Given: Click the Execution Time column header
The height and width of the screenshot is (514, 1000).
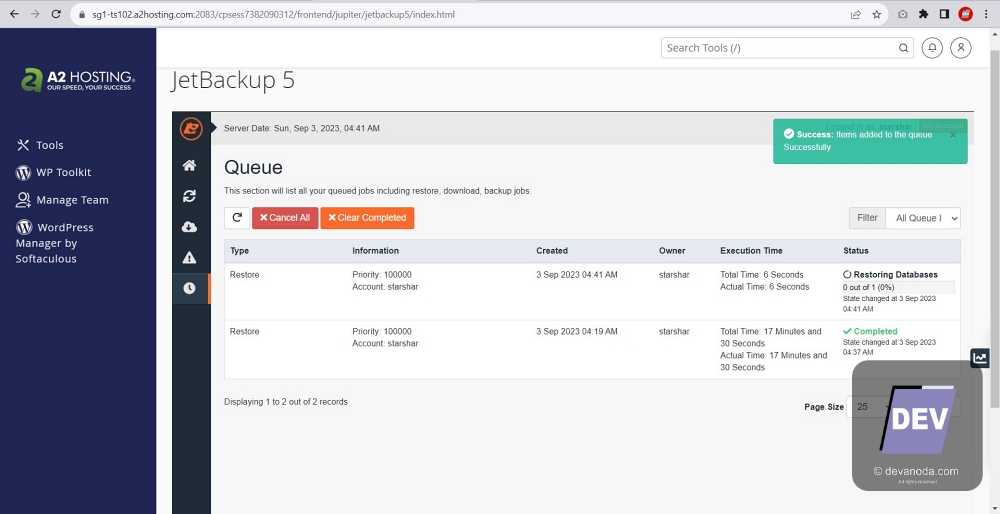Looking at the screenshot, I should (x=751, y=251).
